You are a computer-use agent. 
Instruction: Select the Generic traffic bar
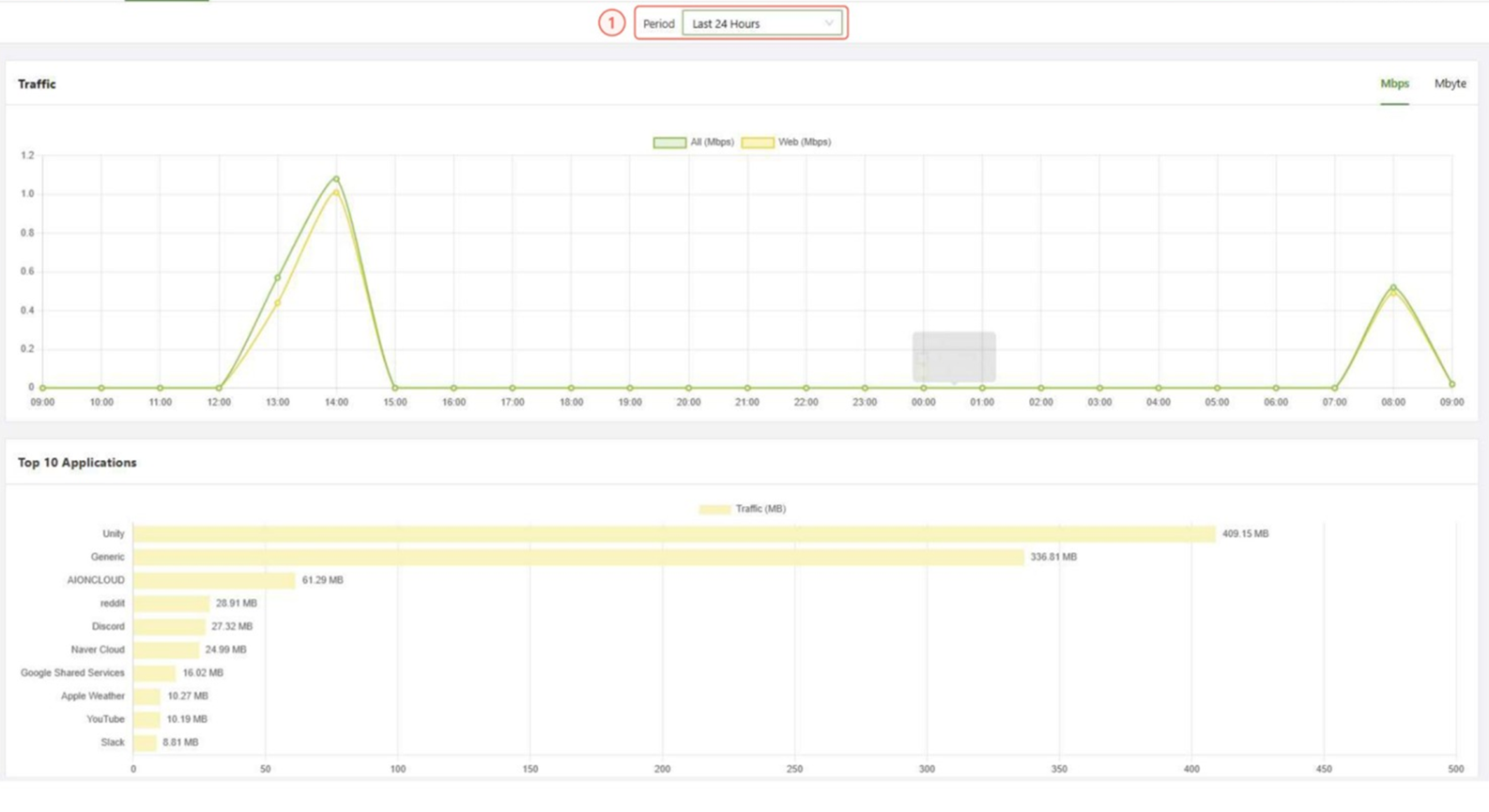coord(578,558)
